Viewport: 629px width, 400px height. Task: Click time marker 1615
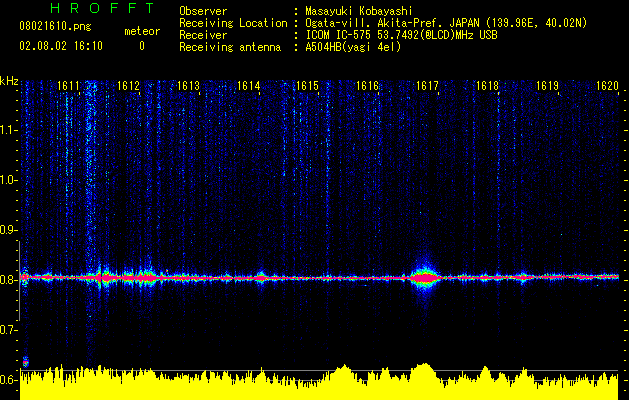pyautogui.click(x=308, y=85)
